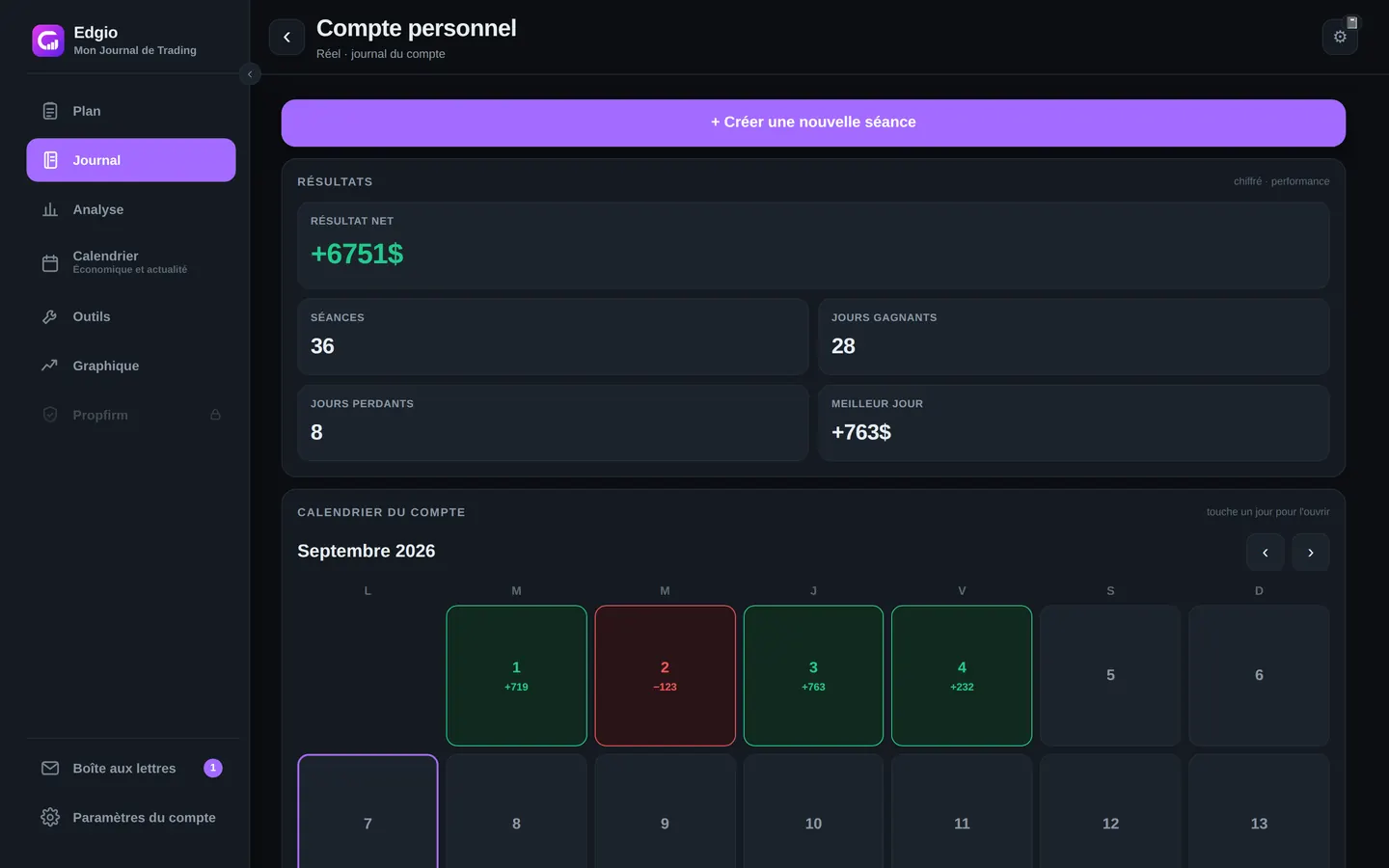Go to the next calendar month
Image resolution: width=1389 pixels, height=868 pixels.
[1311, 553]
